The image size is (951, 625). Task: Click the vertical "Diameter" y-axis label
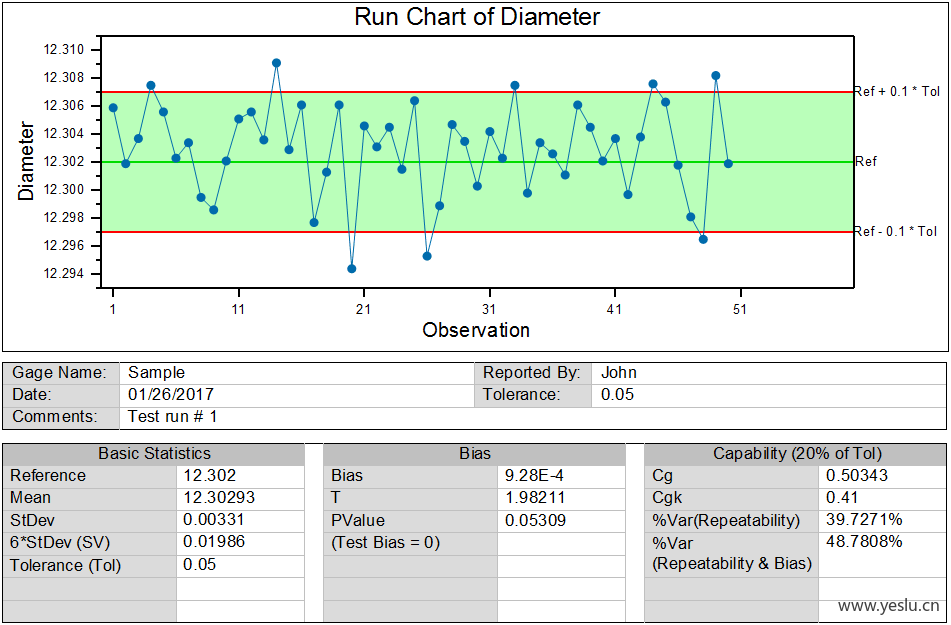coord(27,162)
